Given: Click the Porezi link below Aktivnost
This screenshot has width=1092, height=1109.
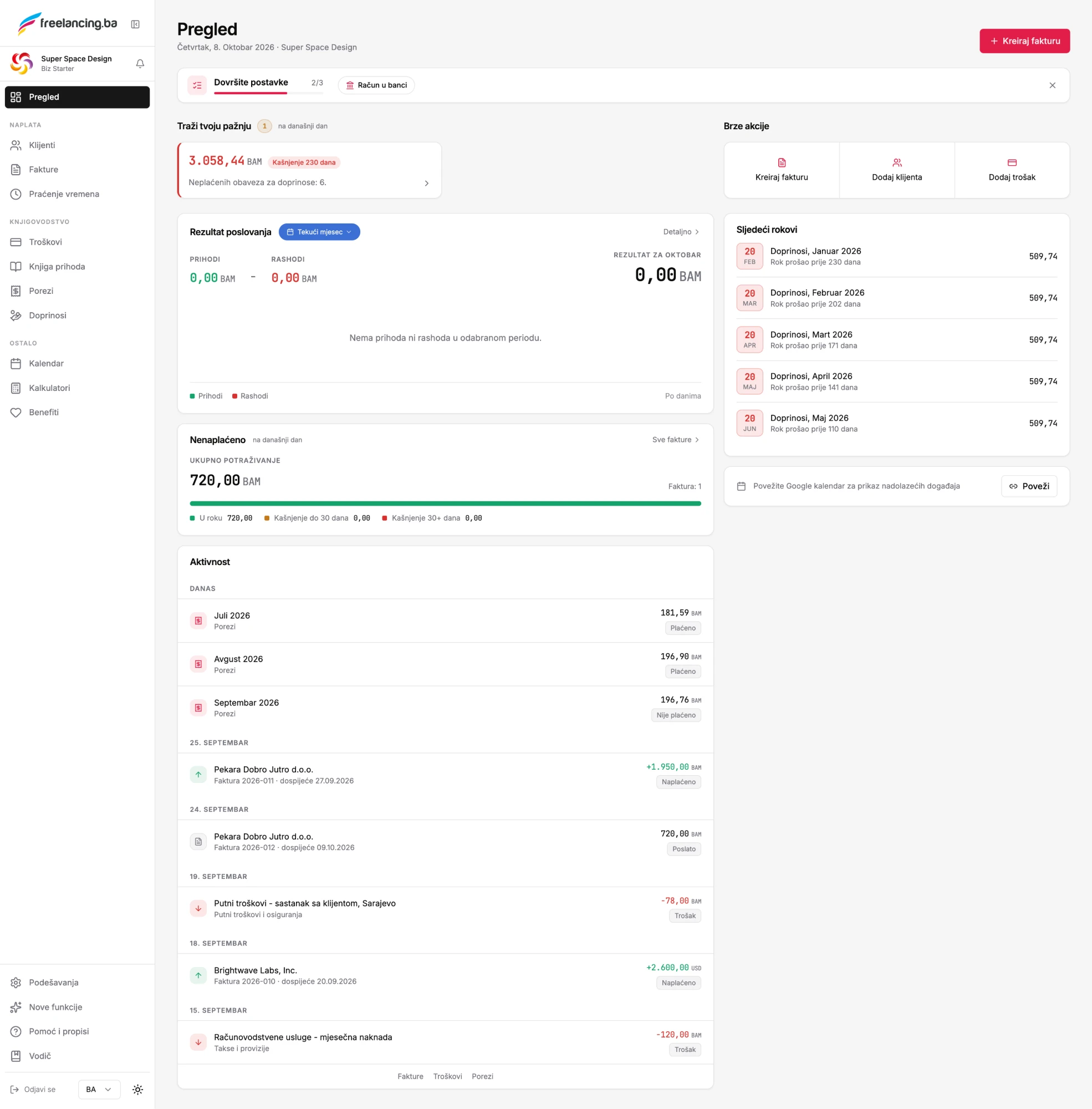Looking at the screenshot, I should point(482,1076).
